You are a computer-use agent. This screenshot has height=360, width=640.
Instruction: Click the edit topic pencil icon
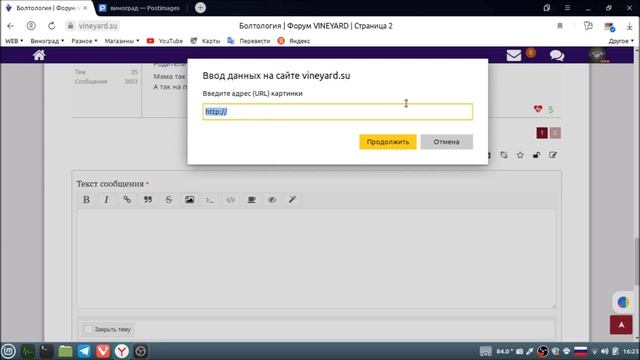point(553,155)
